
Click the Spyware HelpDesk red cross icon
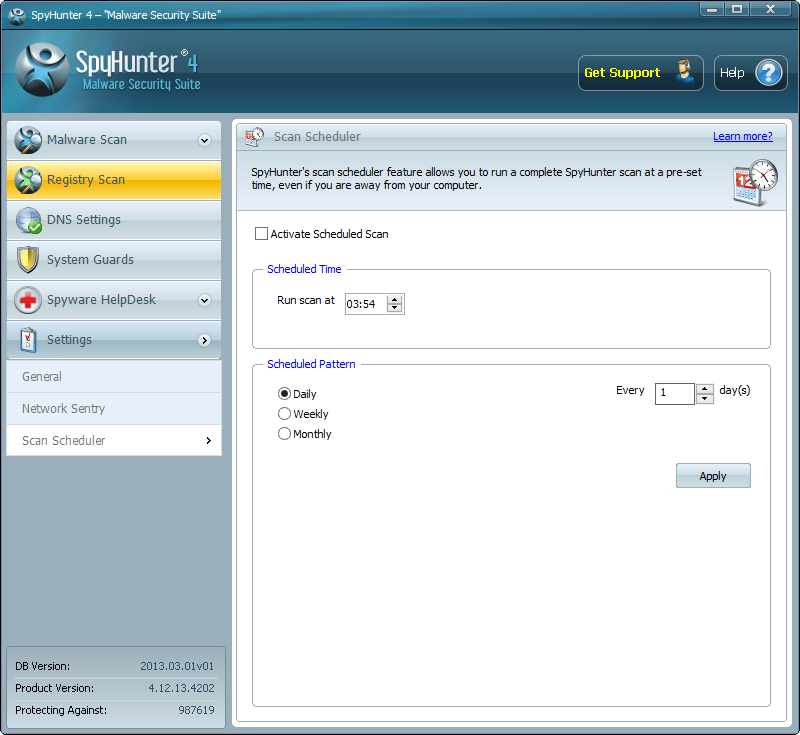tap(28, 300)
